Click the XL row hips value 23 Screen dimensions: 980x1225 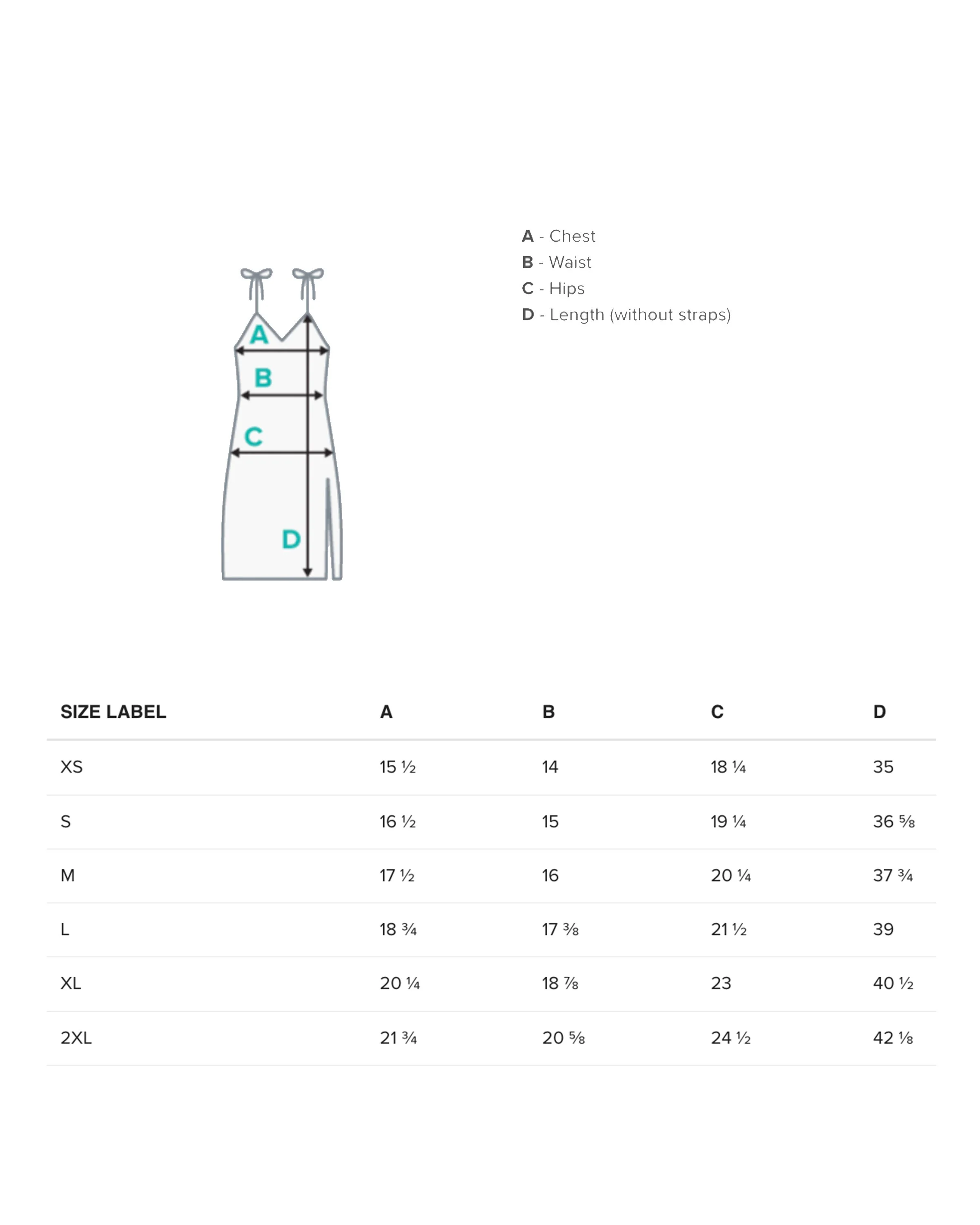[x=721, y=984]
